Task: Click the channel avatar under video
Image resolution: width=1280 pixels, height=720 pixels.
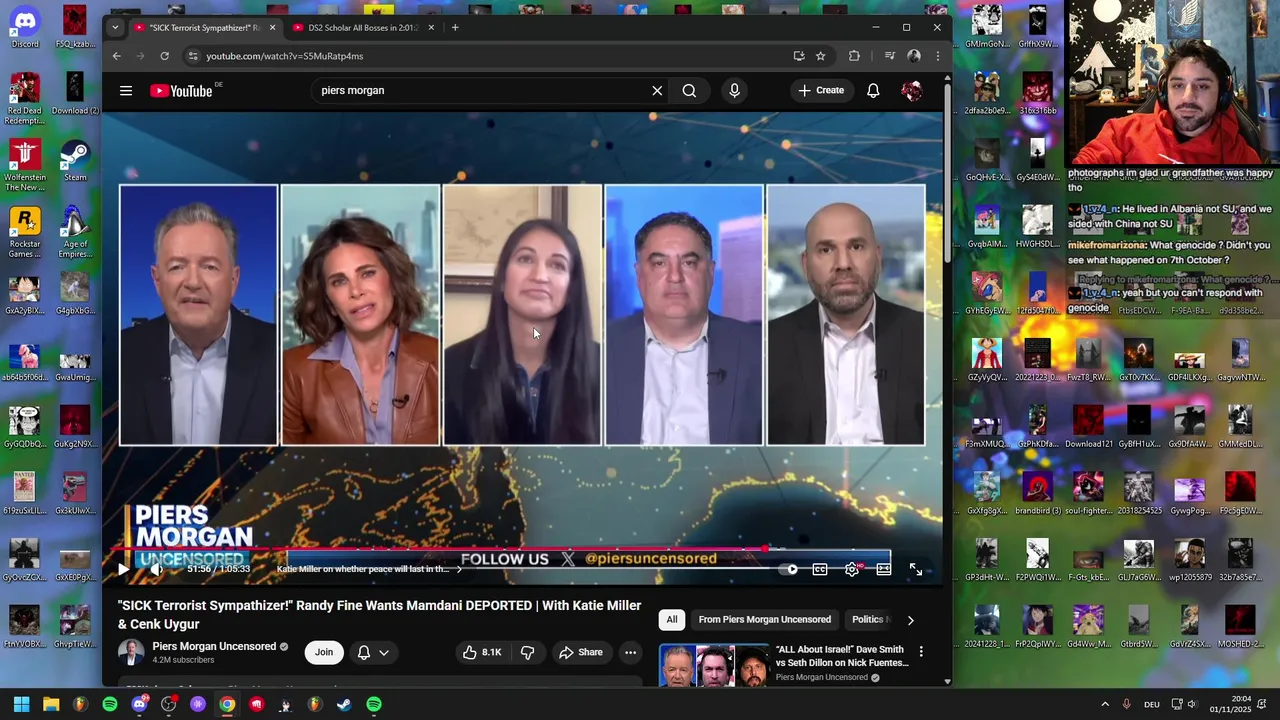Action: (131, 652)
